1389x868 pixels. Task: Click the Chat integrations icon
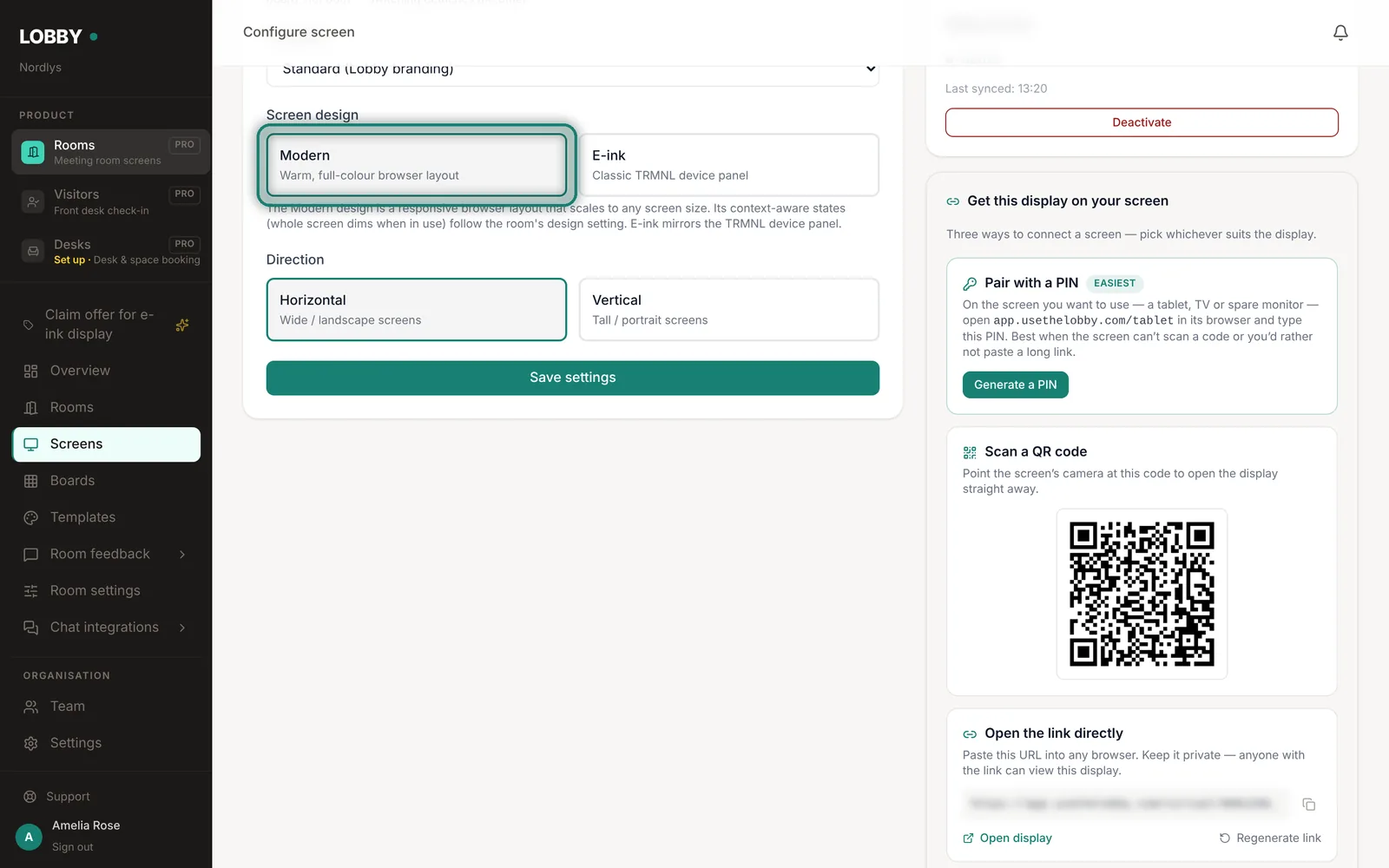click(31, 628)
